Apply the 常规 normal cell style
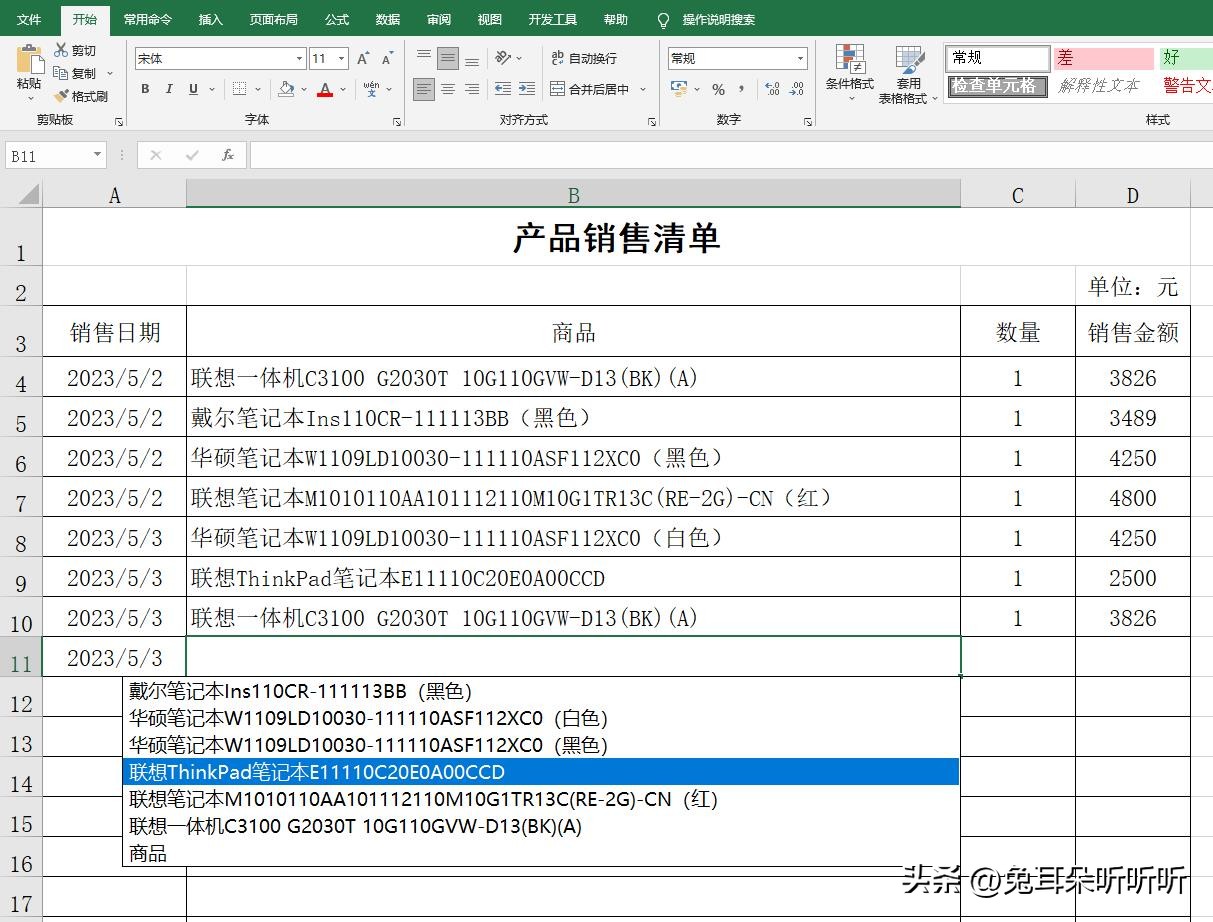1213x922 pixels. point(997,58)
